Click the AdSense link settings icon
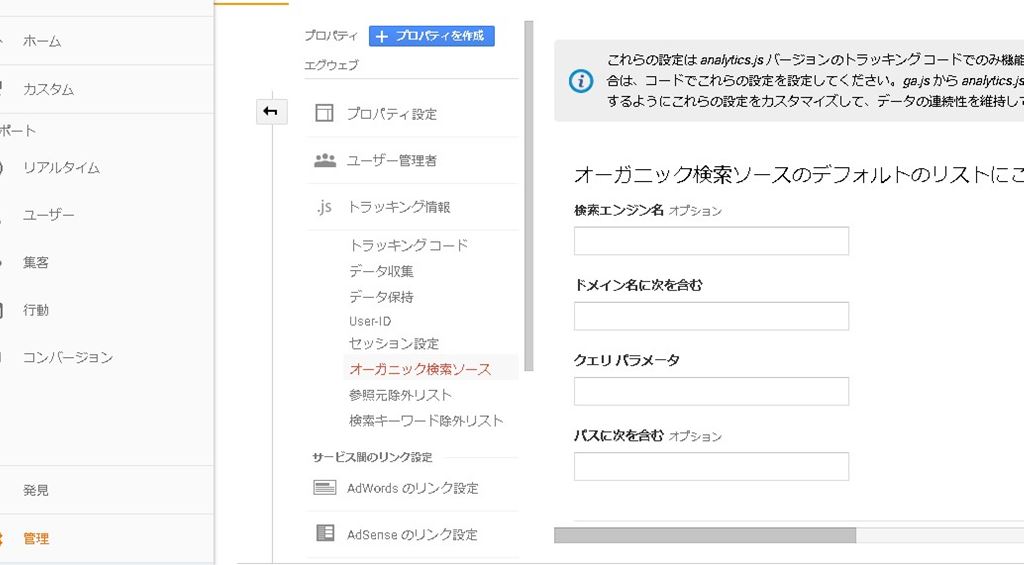Viewport: 1024px width, 565px height. pos(324,533)
